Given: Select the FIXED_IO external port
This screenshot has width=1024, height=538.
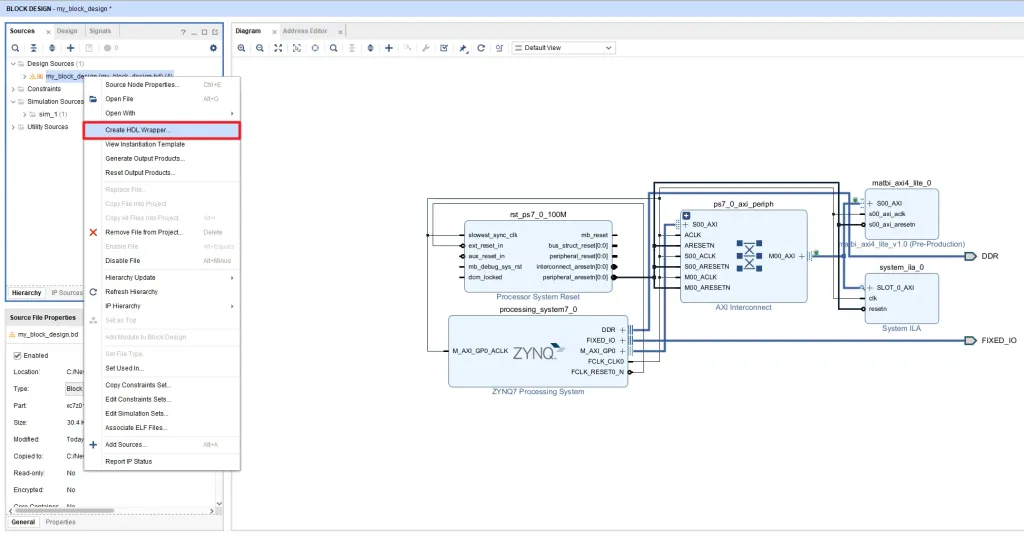Looking at the screenshot, I should point(970,341).
